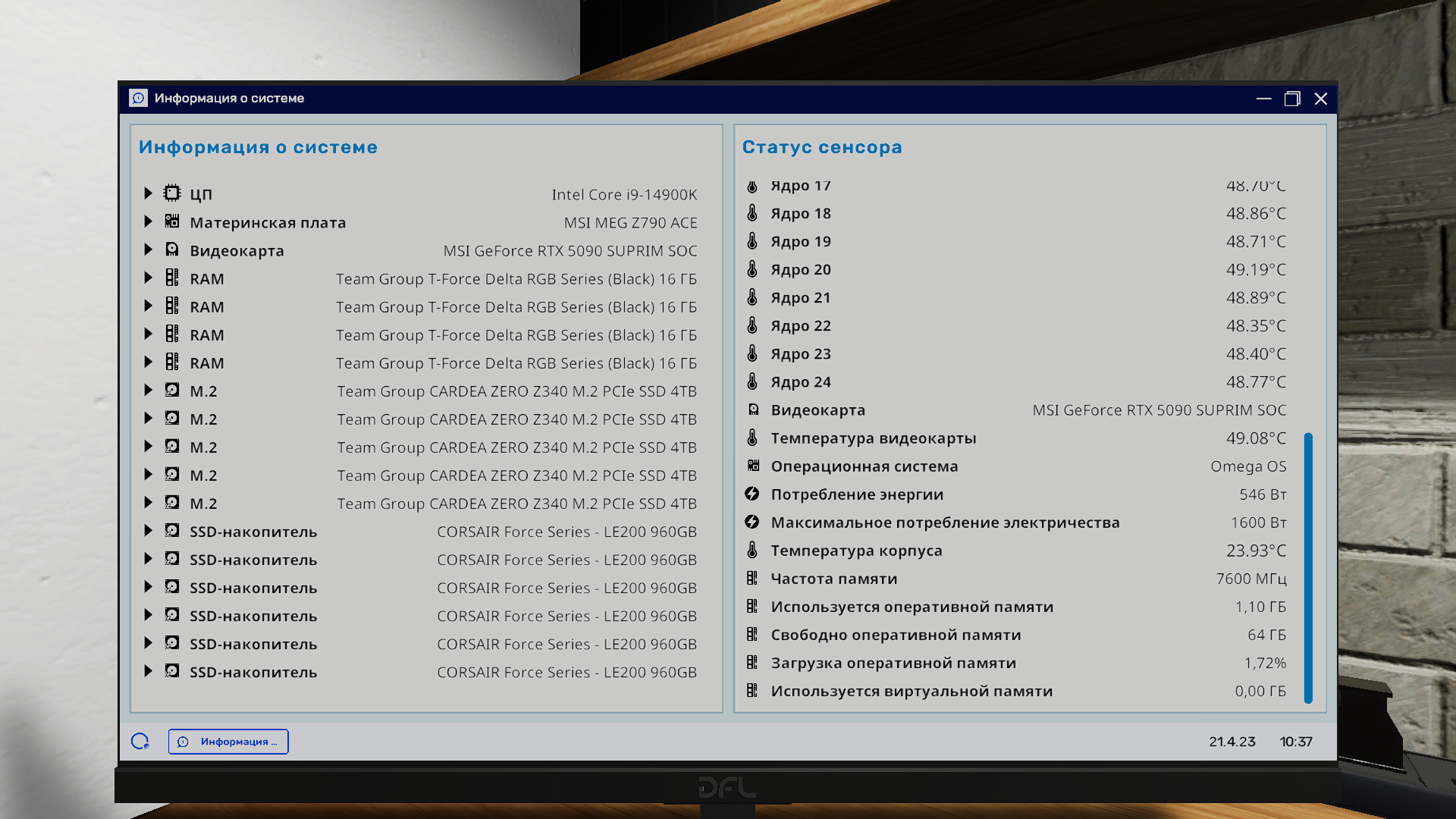Viewport: 1456px width, 819px height.
Task: Click the thermometer icon beside Ядро 19
Action: (x=752, y=241)
